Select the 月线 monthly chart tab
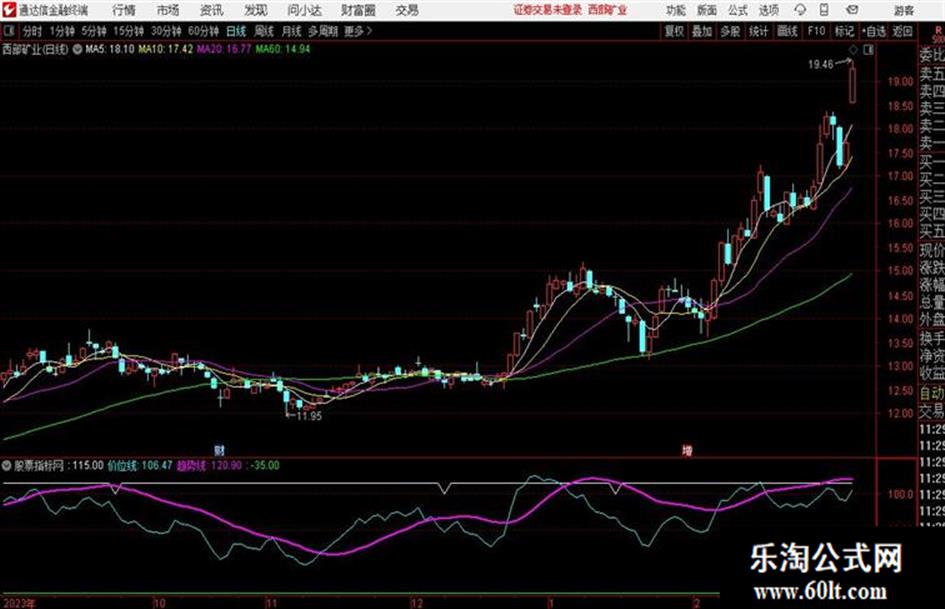This screenshot has width=945, height=609. pyautogui.click(x=292, y=31)
